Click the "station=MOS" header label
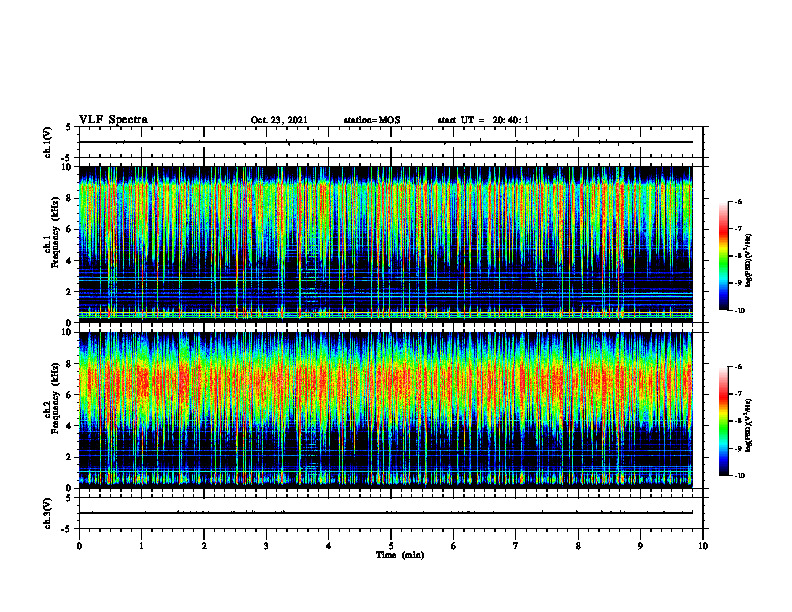The width and height of the screenshot is (792, 612). point(372,120)
